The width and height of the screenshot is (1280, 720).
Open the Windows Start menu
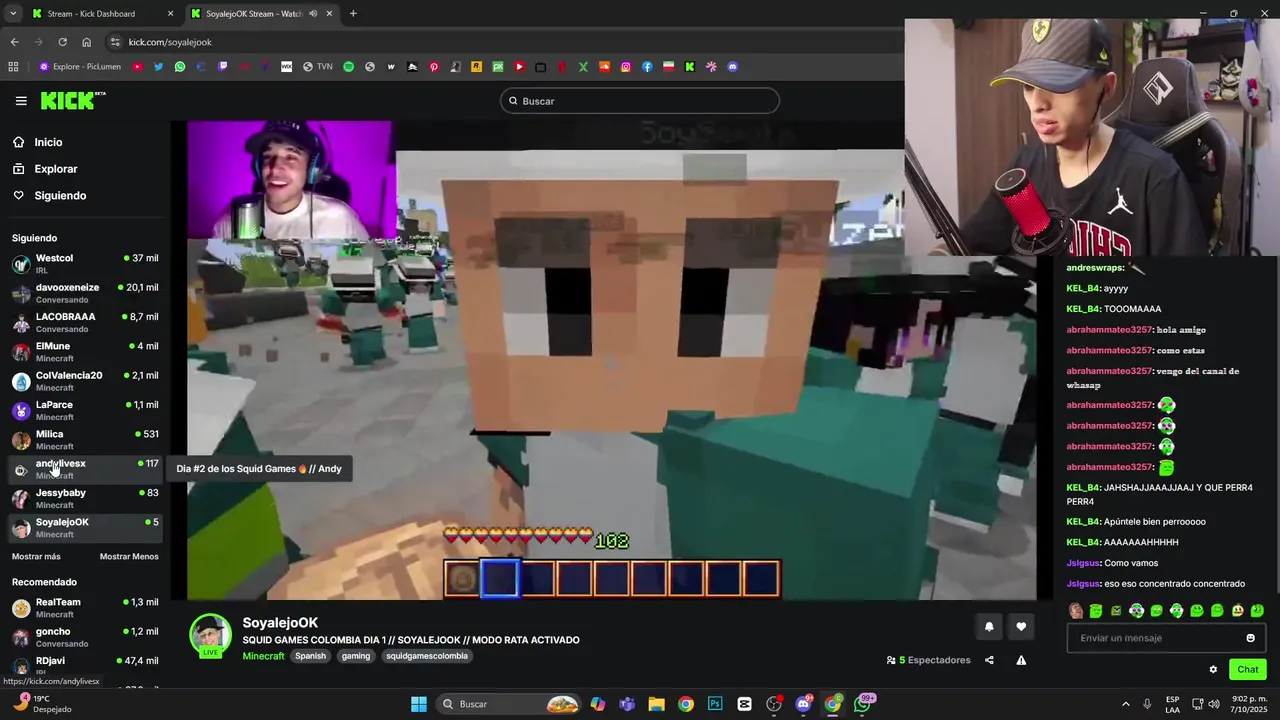(x=419, y=704)
